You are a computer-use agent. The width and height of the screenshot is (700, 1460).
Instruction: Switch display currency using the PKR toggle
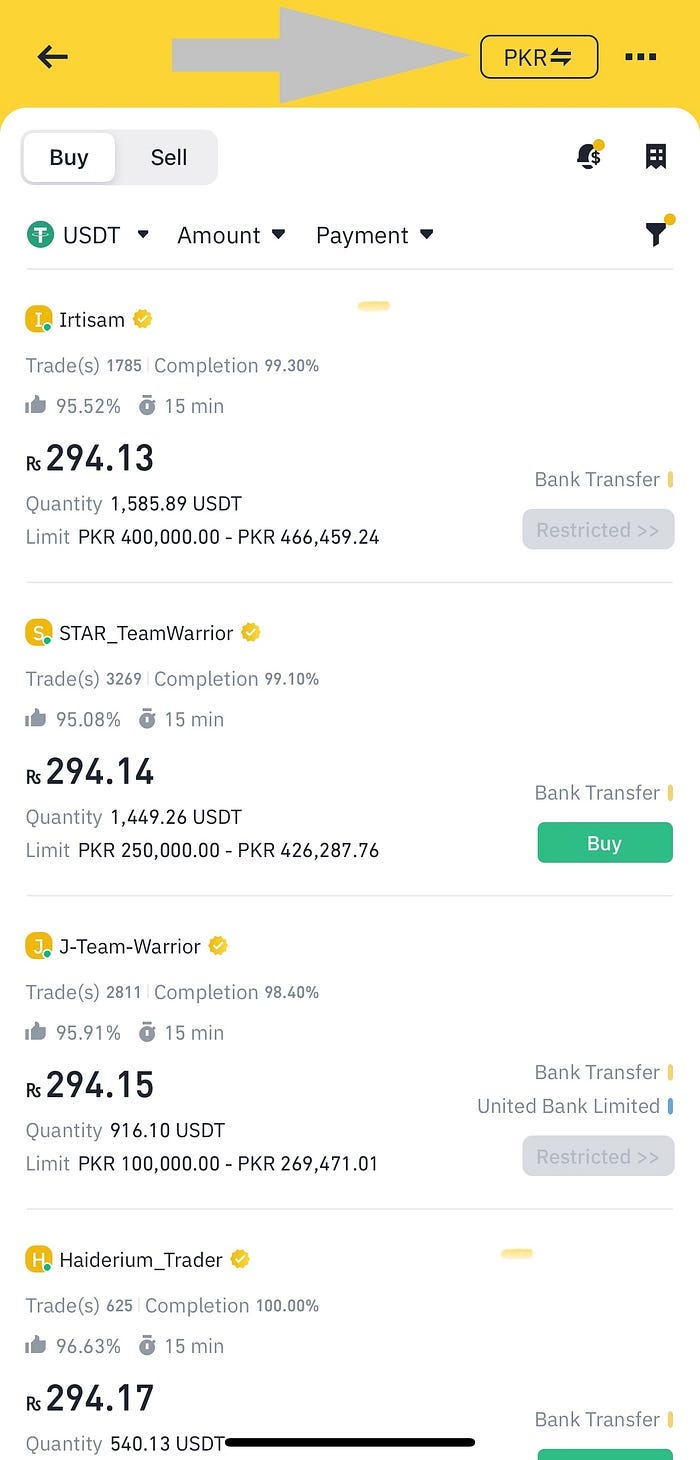pyautogui.click(x=538, y=56)
